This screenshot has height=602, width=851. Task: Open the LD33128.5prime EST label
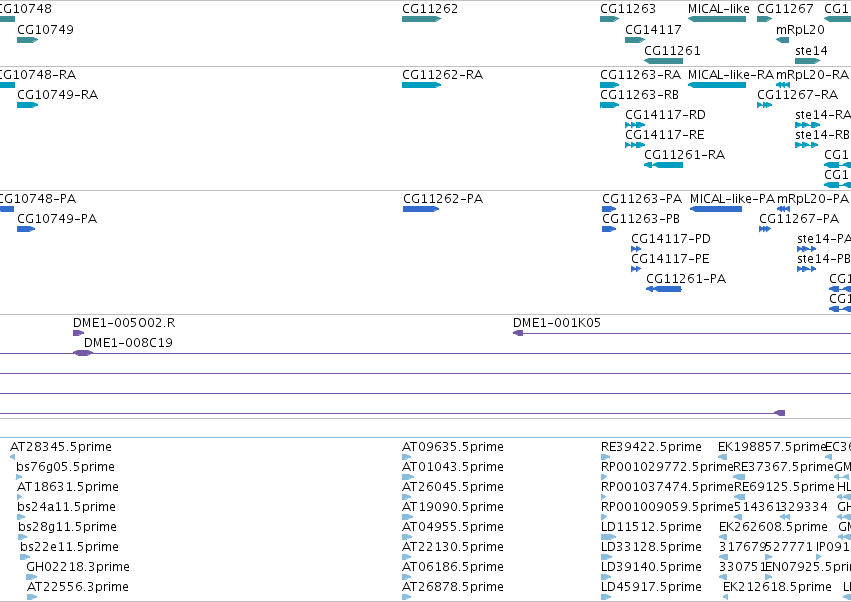coord(651,547)
